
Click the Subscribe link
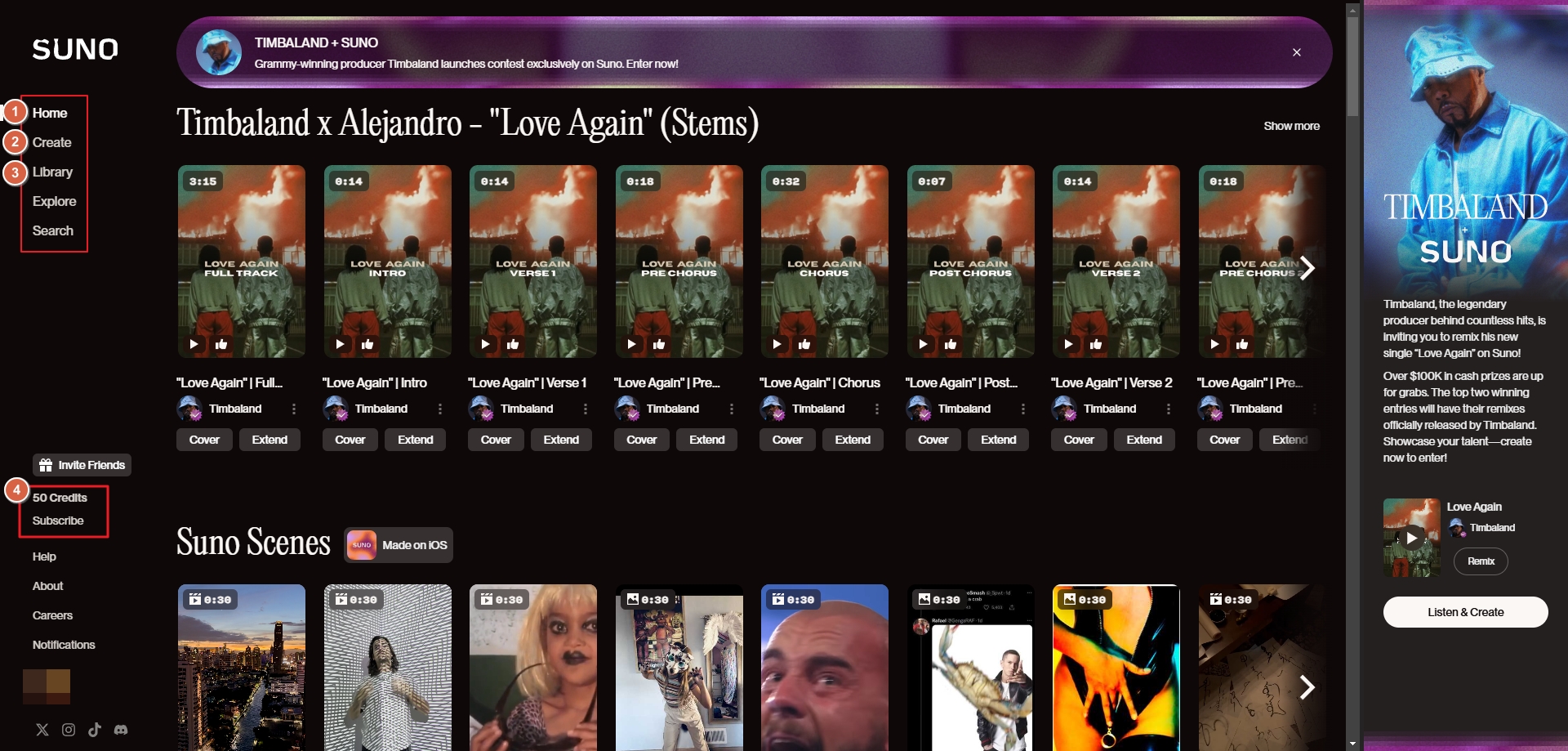(x=58, y=521)
